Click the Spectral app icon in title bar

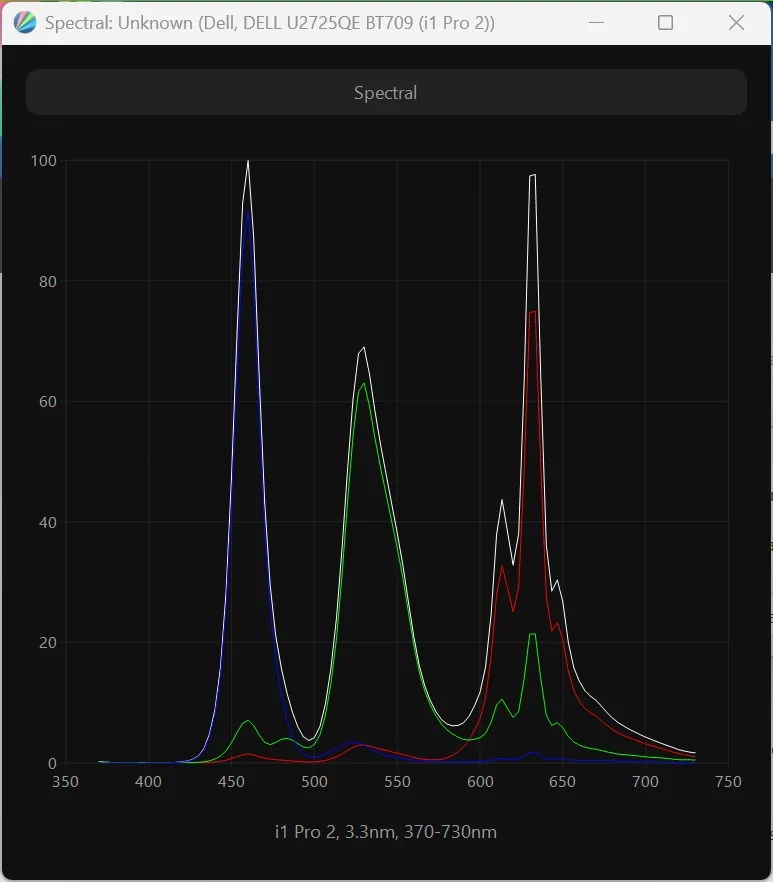pos(26,22)
